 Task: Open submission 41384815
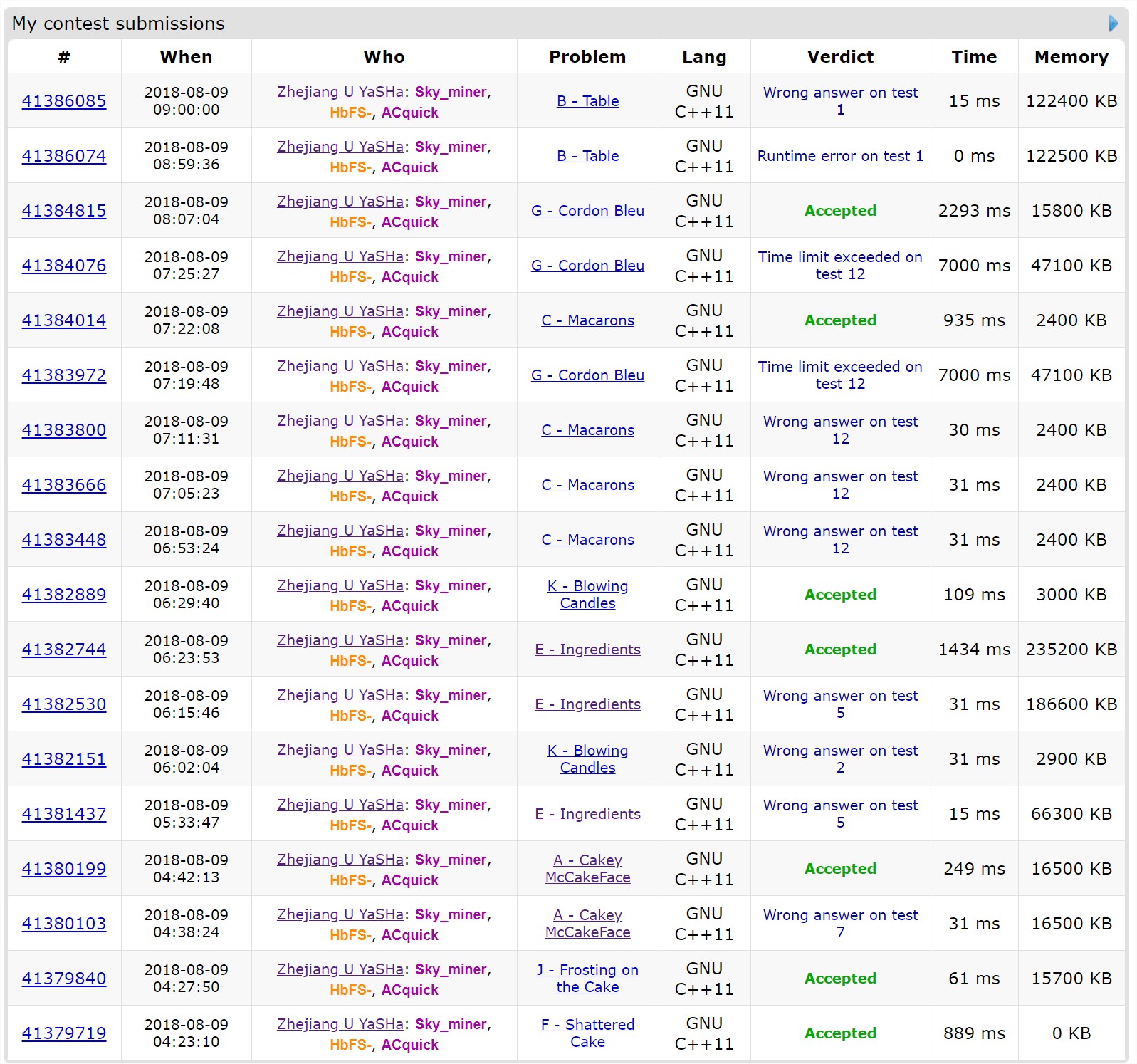click(64, 211)
